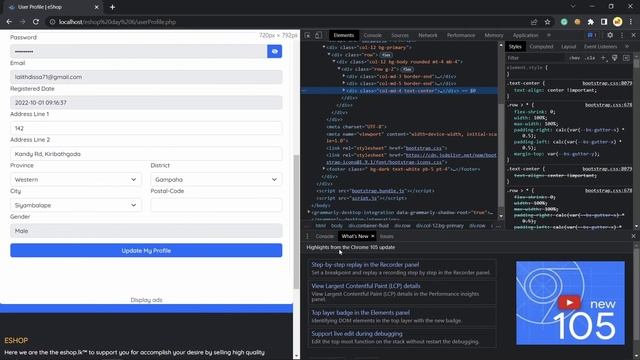Click the Address Line 2 field
The width and height of the screenshot is (640, 360).
(146, 154)
